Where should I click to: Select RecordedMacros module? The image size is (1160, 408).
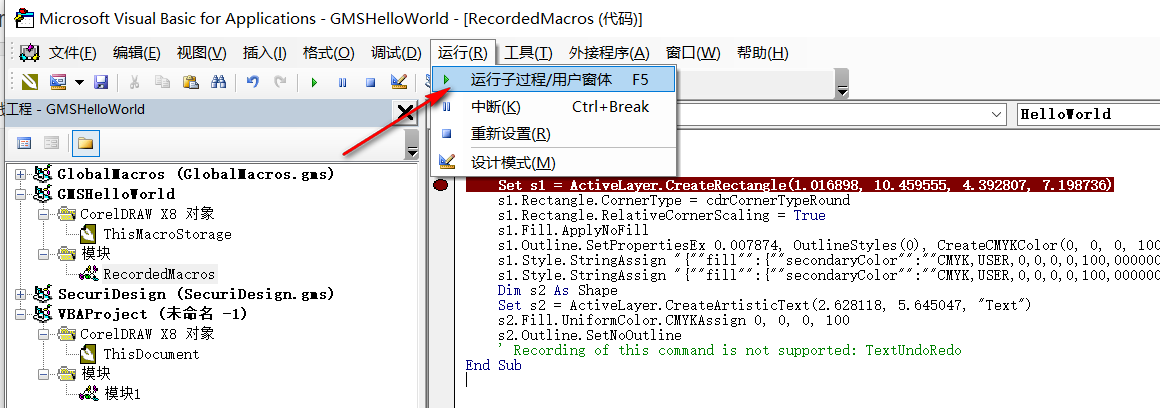point(159,274)
